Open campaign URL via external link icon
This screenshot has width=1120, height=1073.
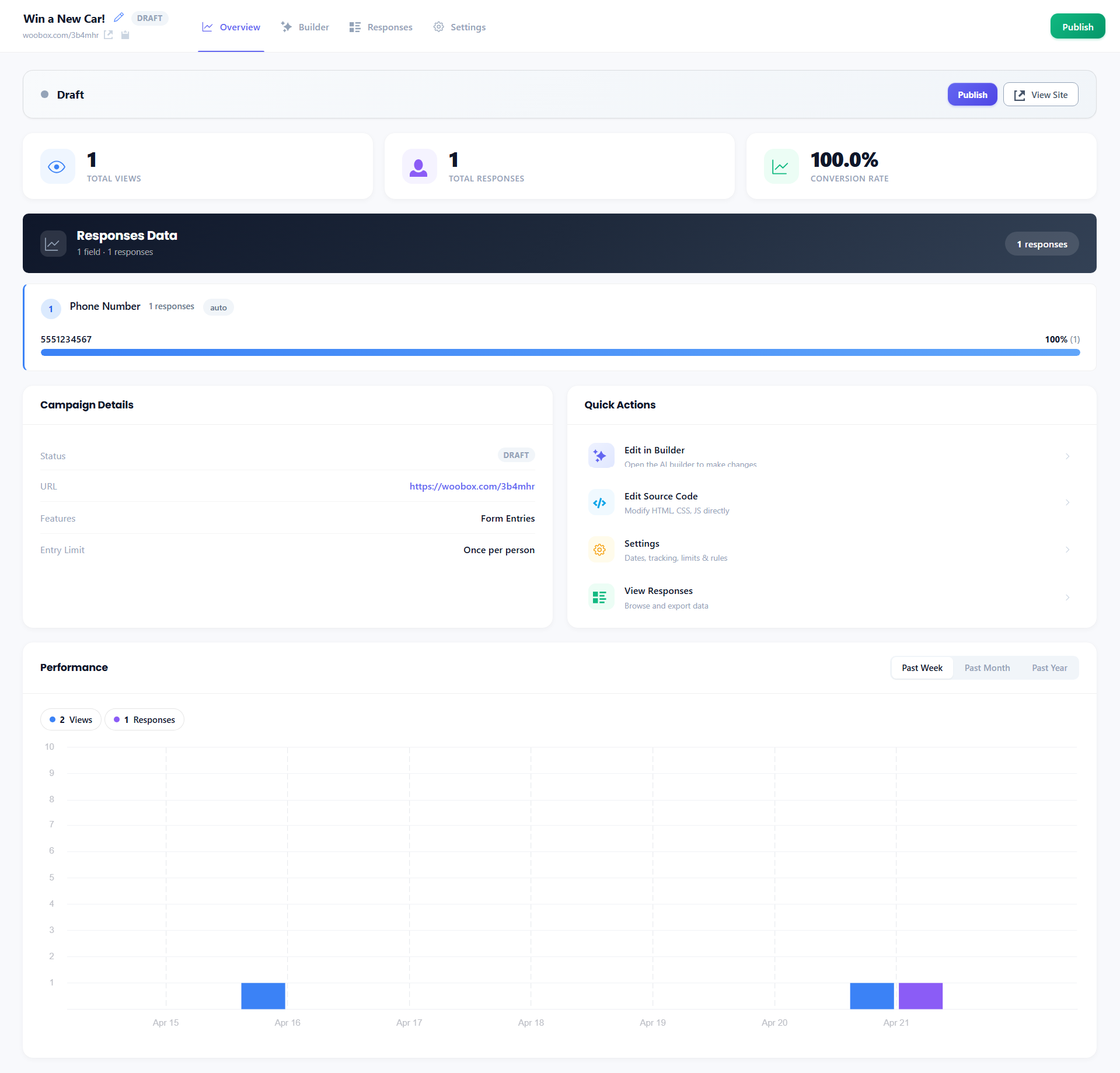pos(108,35)
